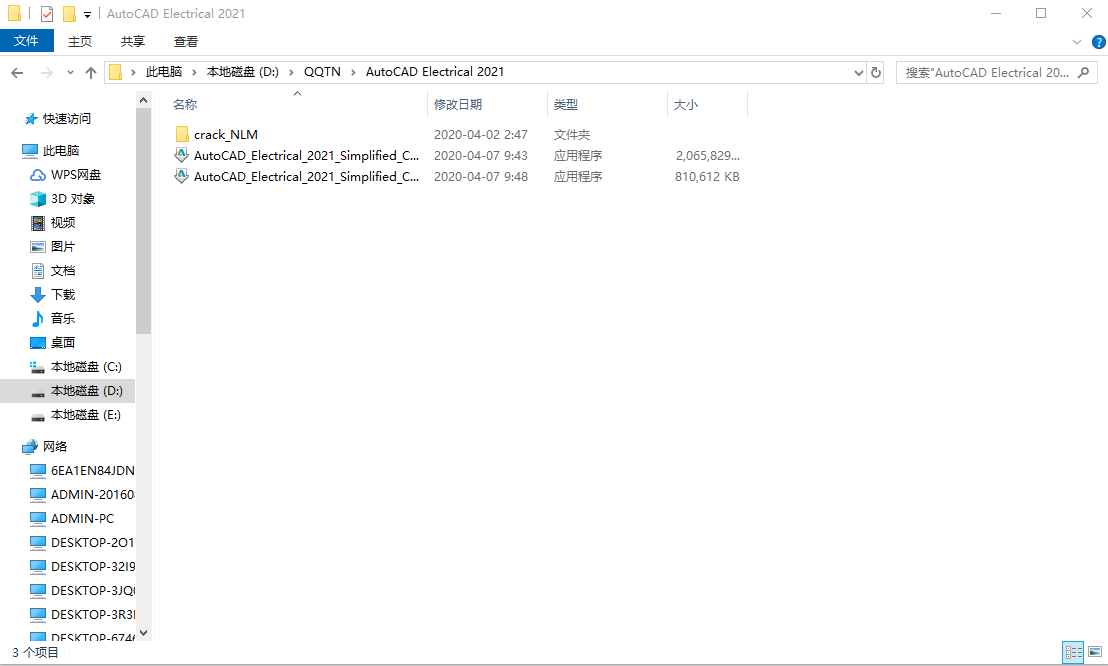
Task: Refresh the current folder
Action: tap(876, 72)
